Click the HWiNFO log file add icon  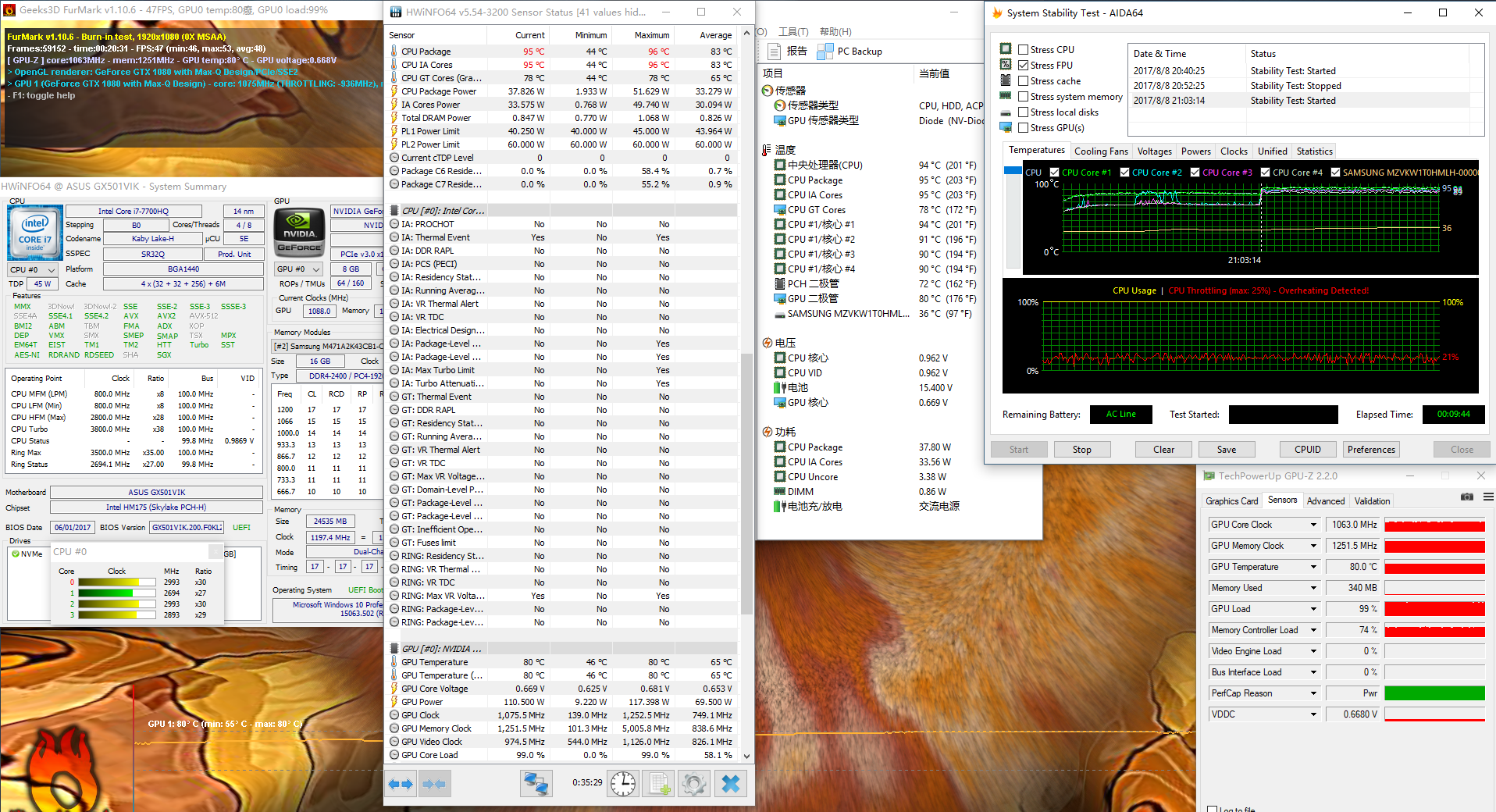click(658, 783)
